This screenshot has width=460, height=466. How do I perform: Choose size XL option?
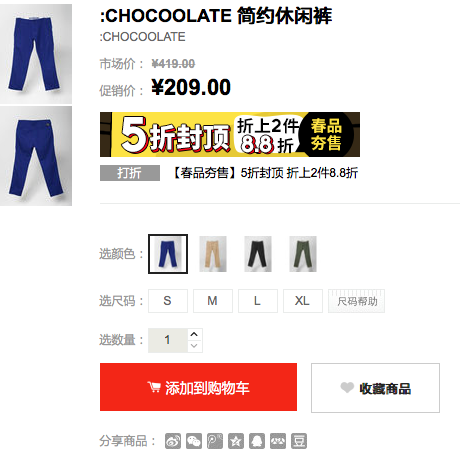(x=303, y=301)
